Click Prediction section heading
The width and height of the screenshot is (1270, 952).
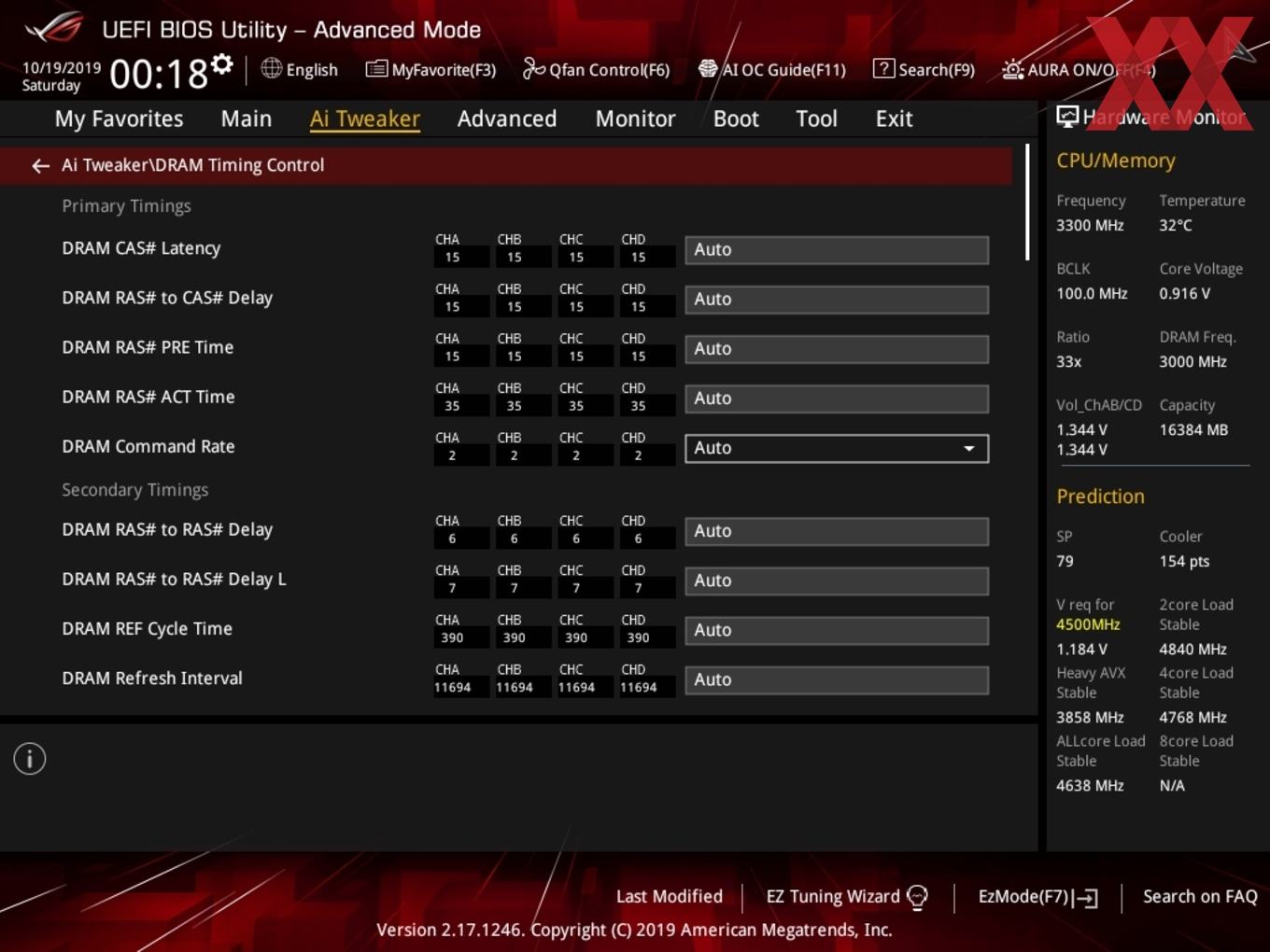point(1100,497)
